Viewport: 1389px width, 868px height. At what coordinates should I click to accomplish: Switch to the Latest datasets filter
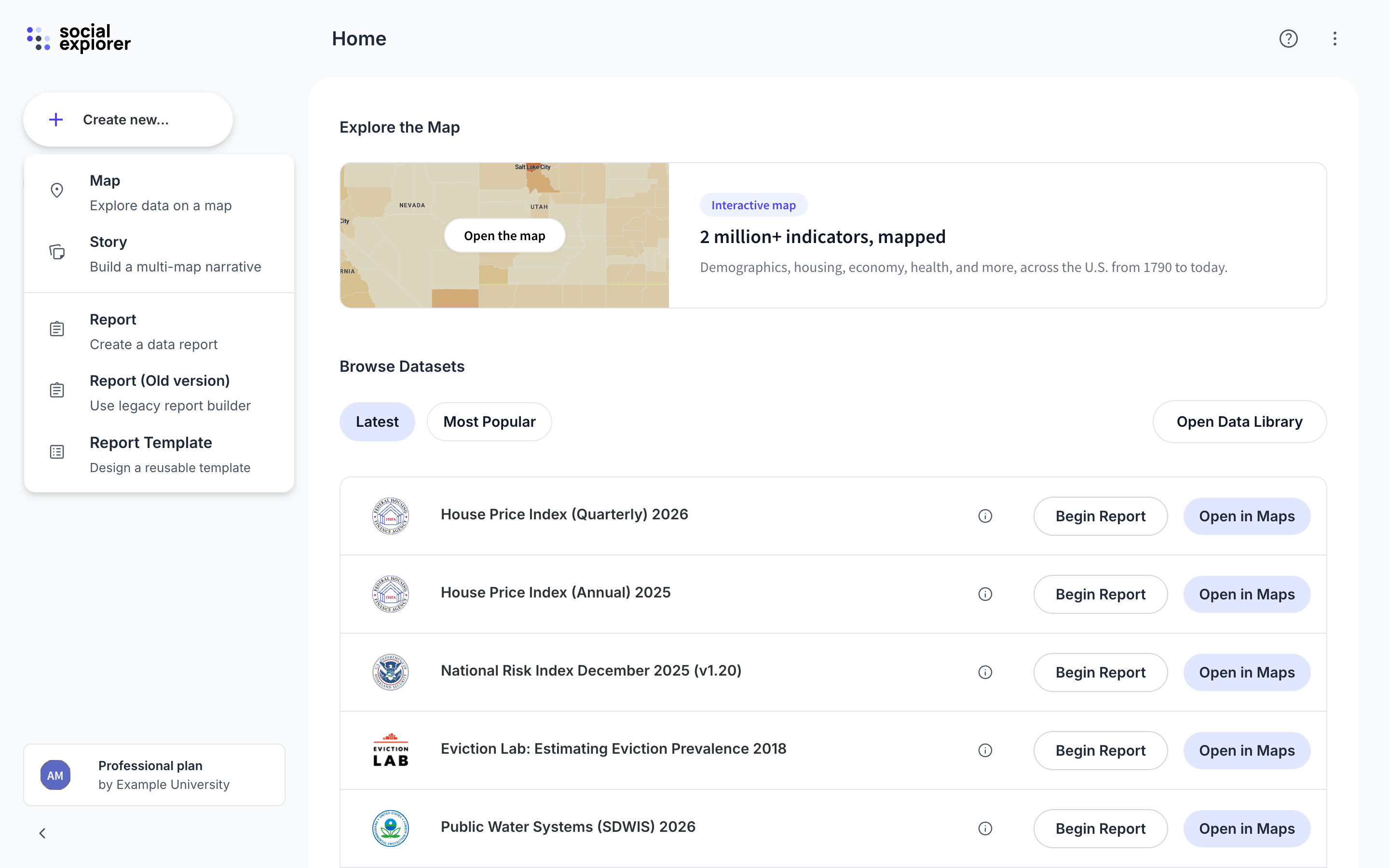click(377, 421)
